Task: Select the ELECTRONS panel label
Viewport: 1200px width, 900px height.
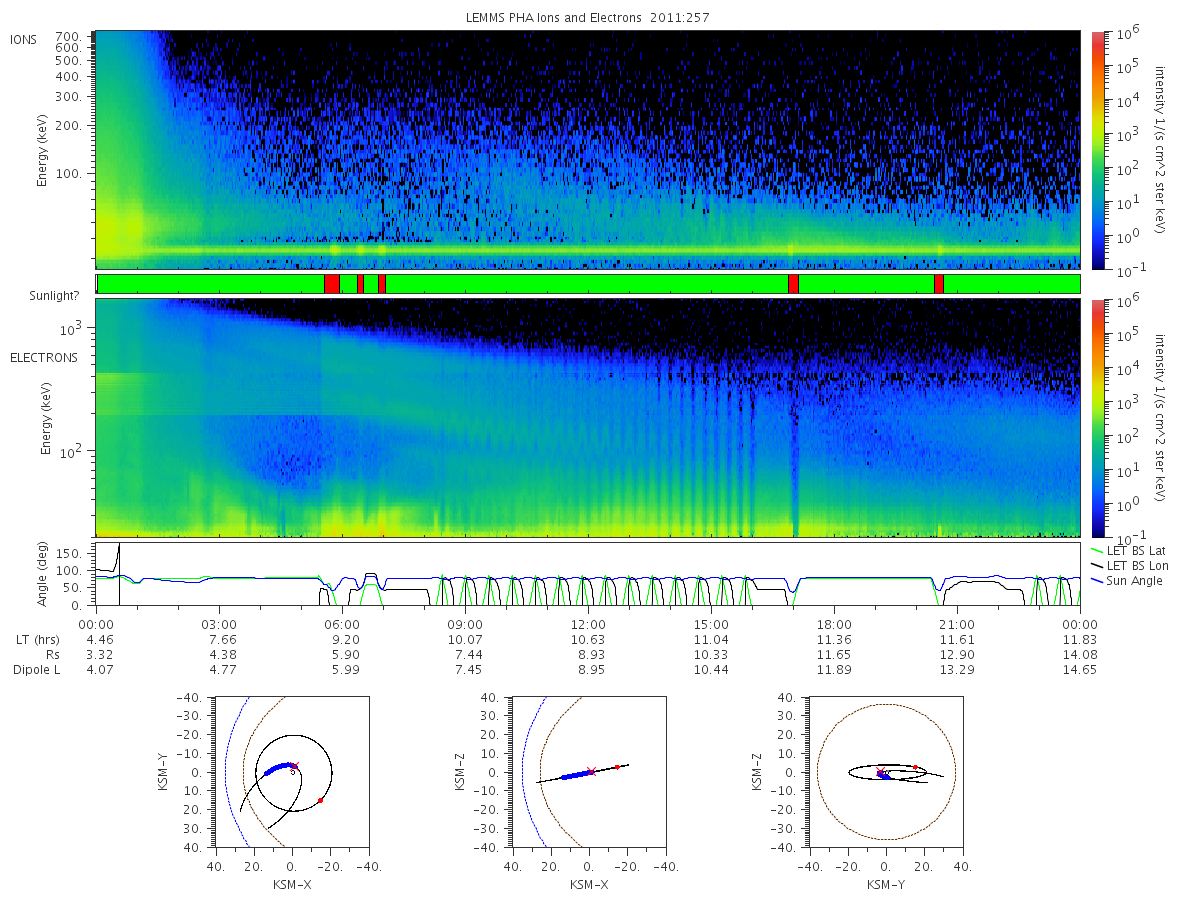Action: [43, 357]
